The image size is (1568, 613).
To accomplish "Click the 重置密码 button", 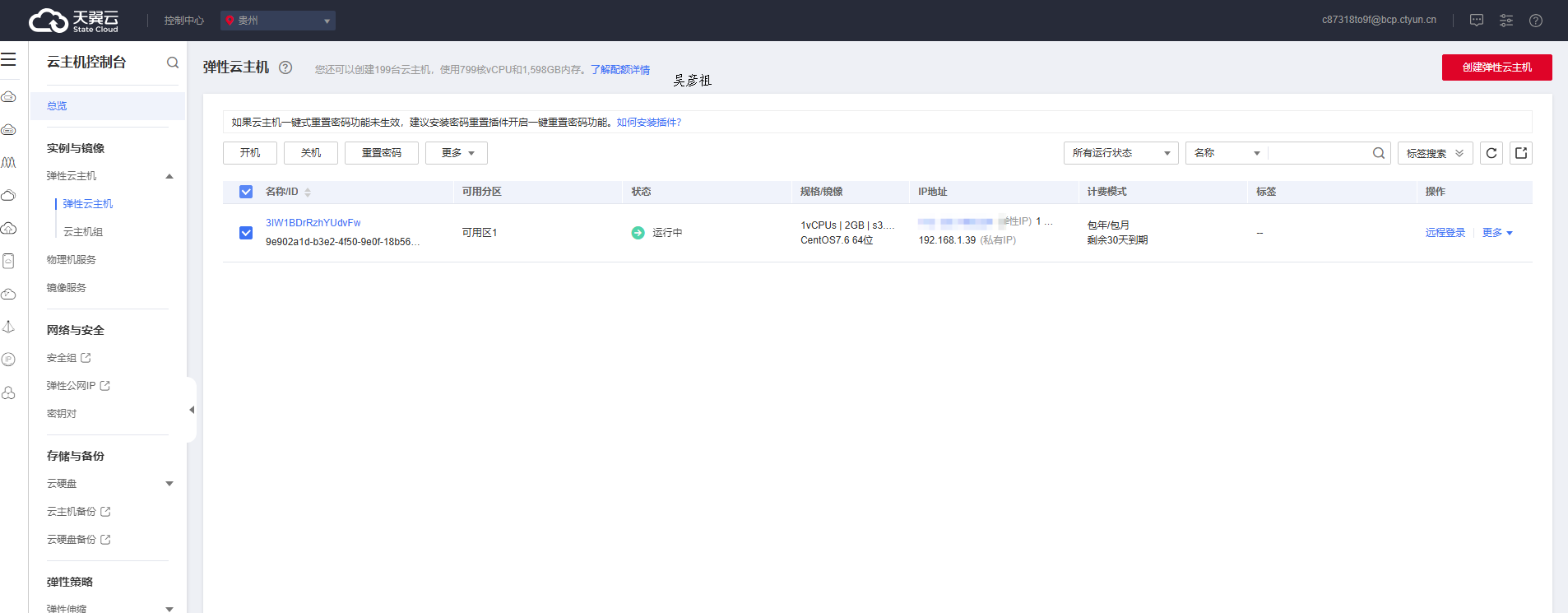I will tap(382, 153).
